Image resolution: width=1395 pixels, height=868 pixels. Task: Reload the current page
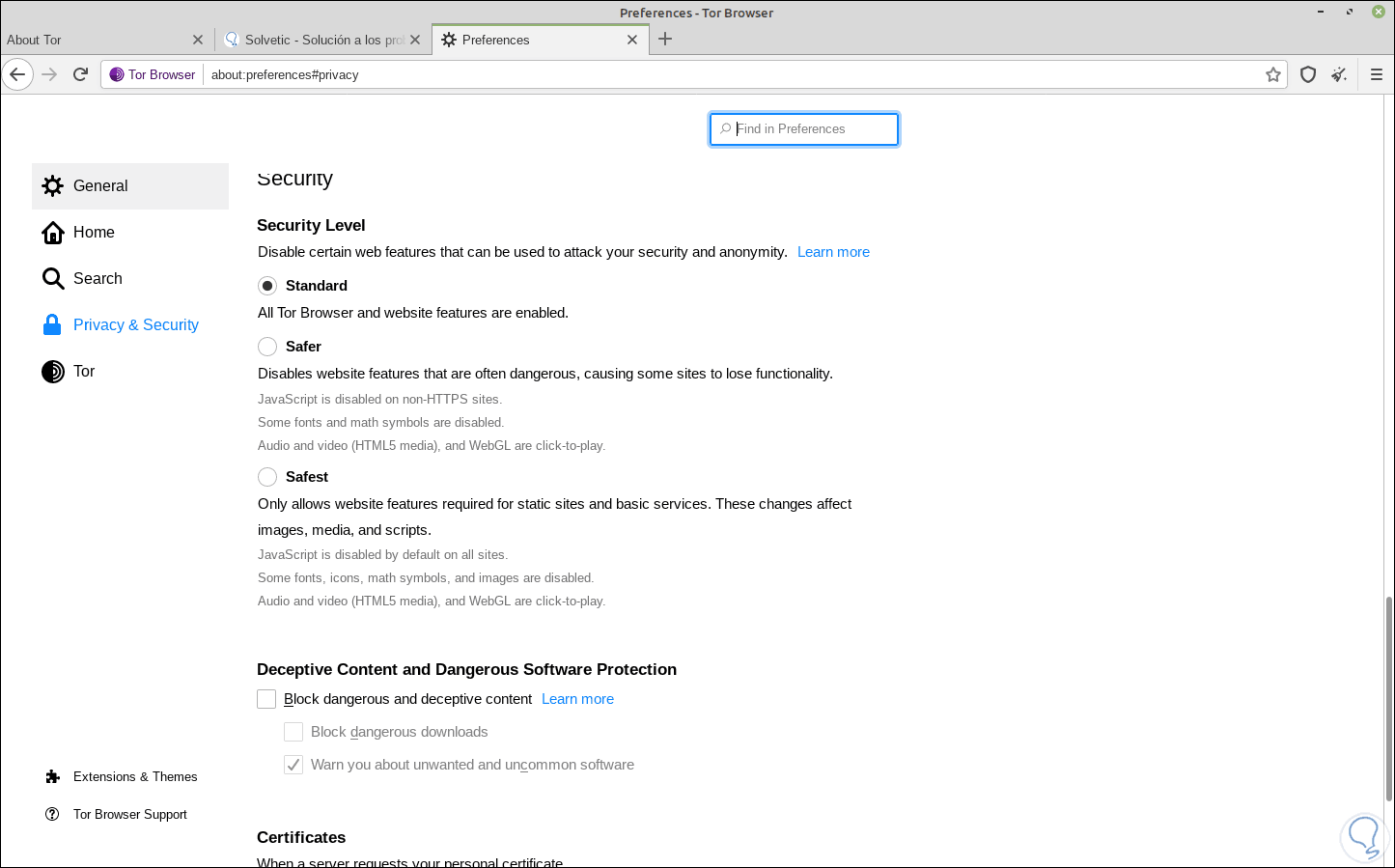point(81,74)
